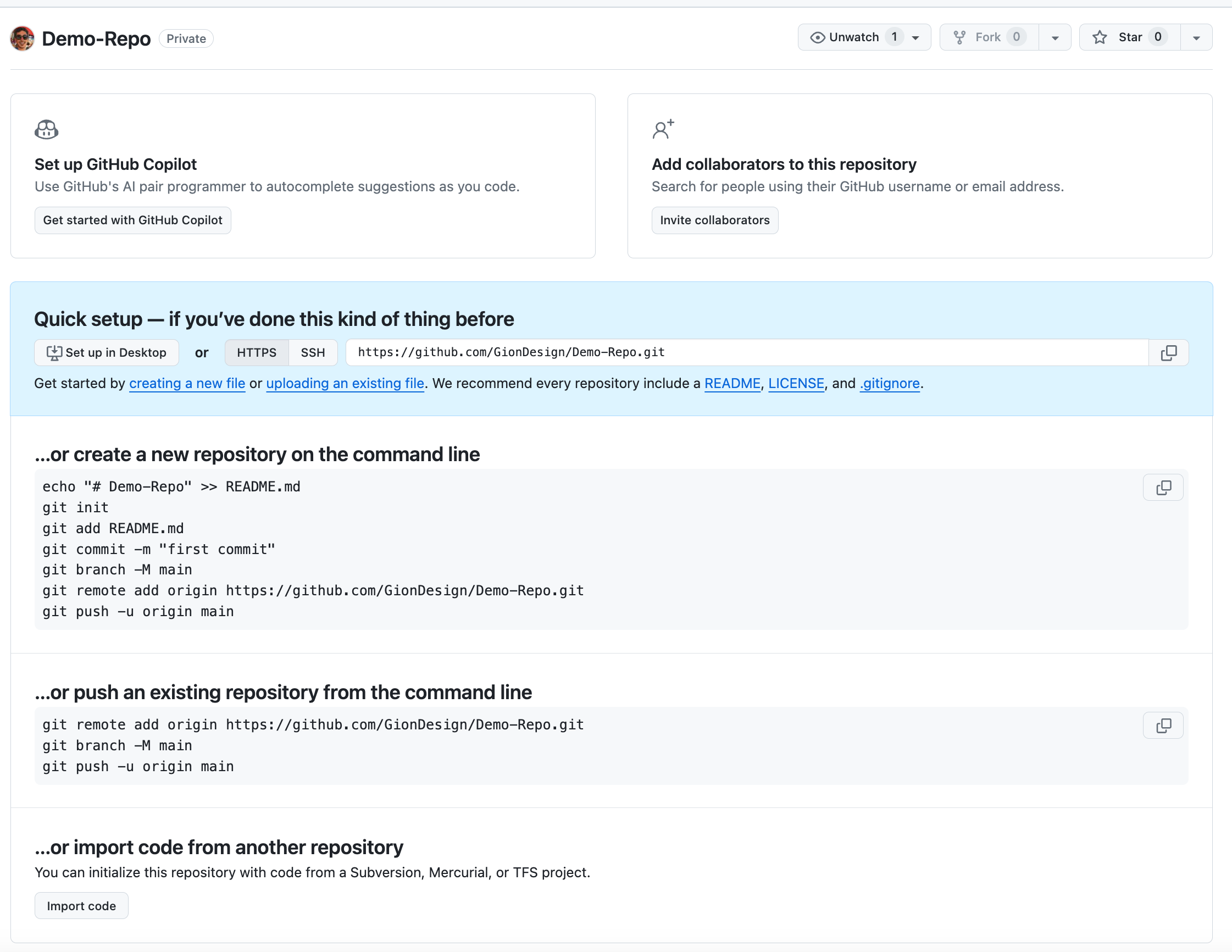
Task: Open the creating a new file link
Action: (187, 383)
